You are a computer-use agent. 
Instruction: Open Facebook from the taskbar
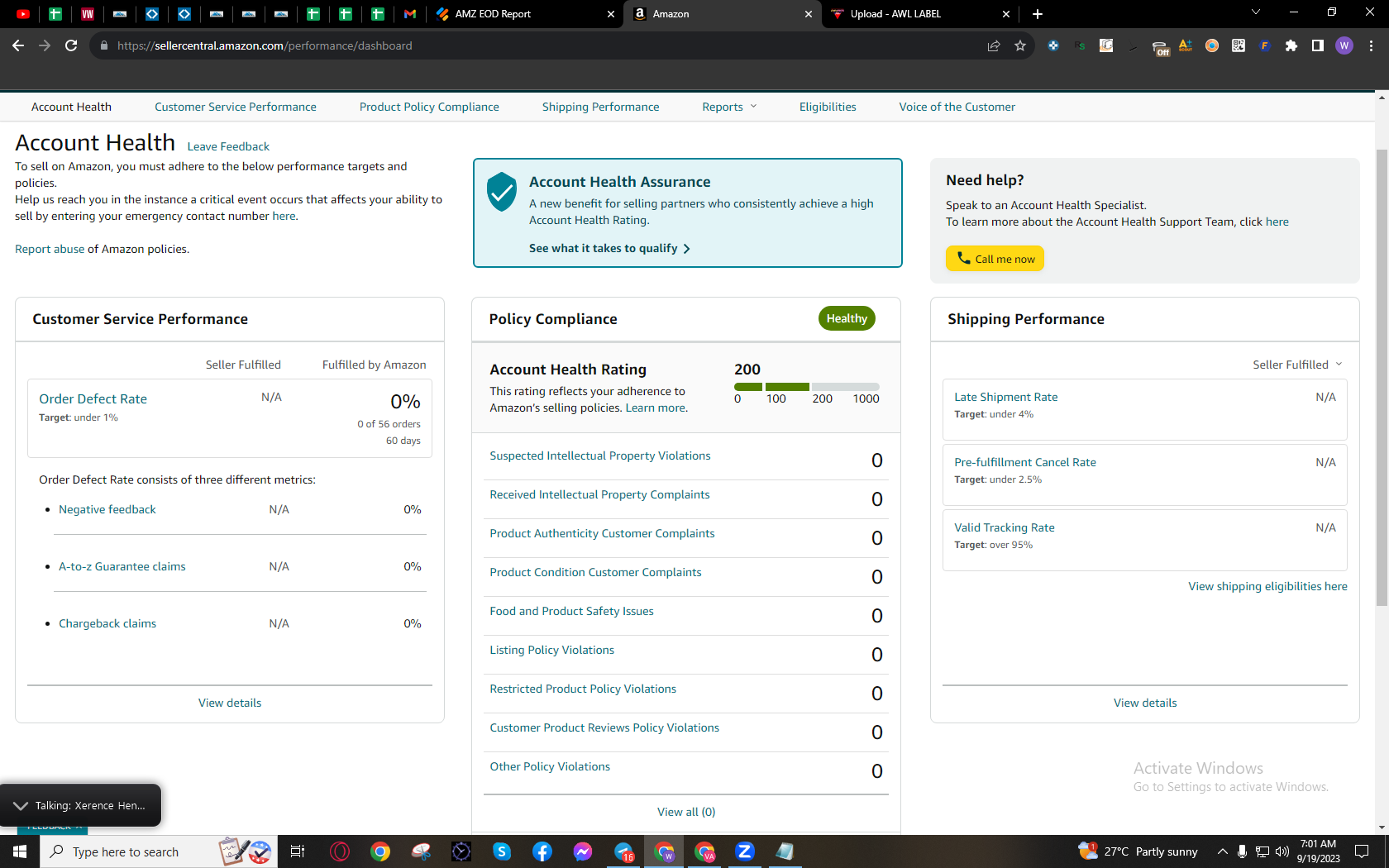point(542,851)
